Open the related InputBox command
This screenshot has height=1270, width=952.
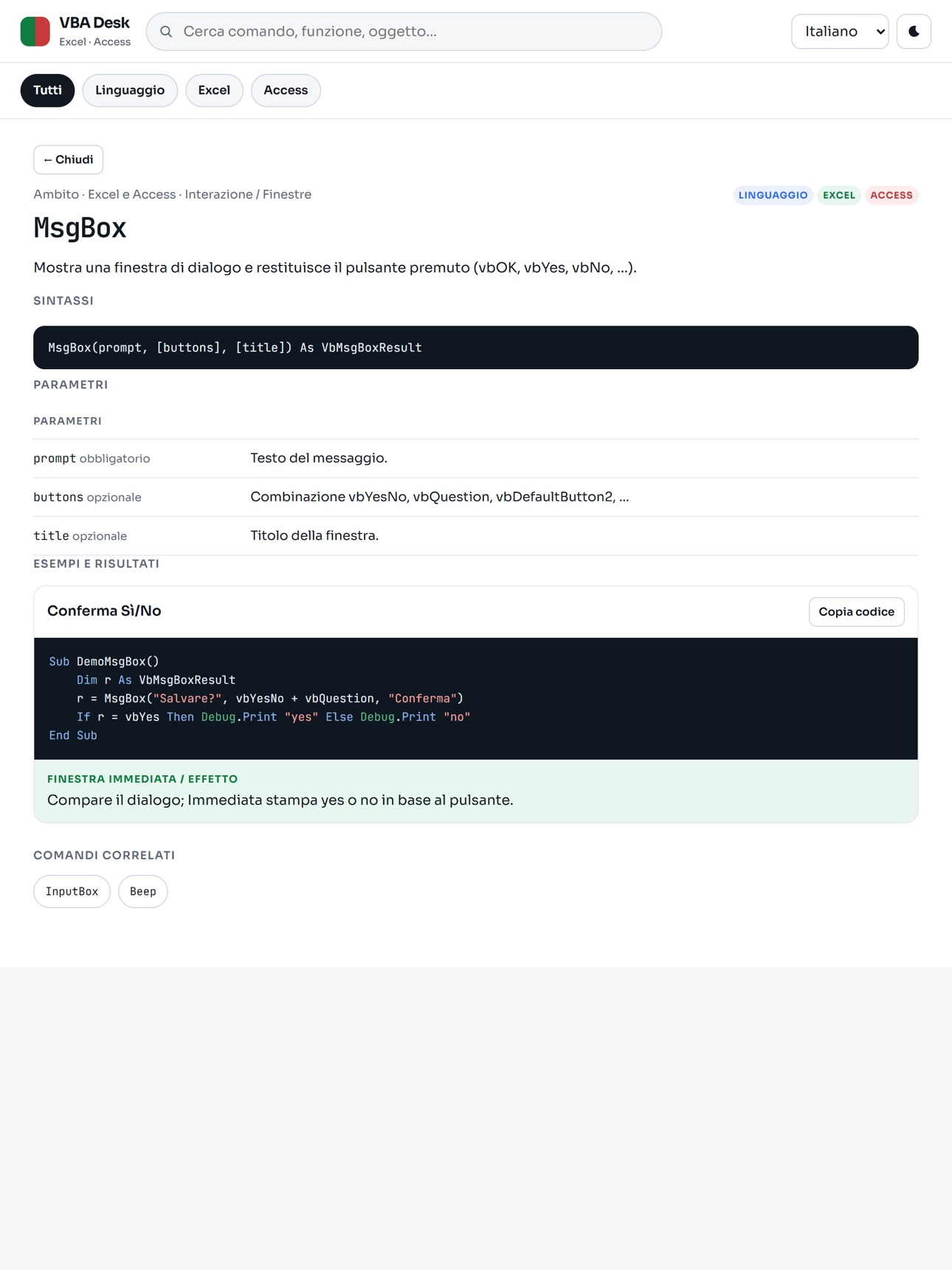(72, 891)
